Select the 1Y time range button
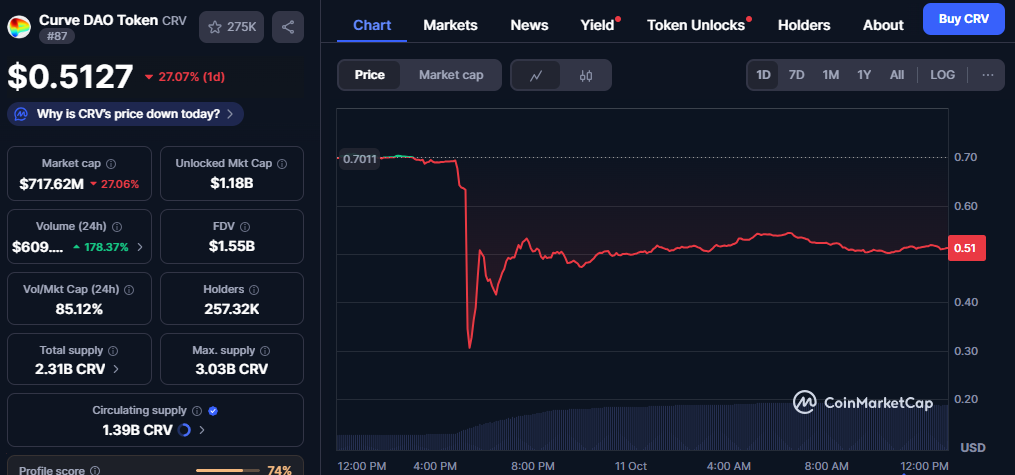 point(864,75)
